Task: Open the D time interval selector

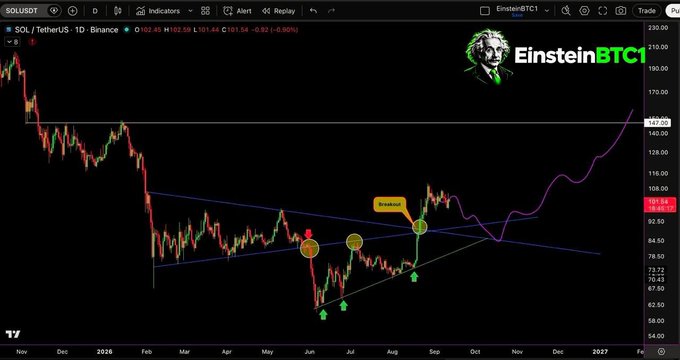Action: [95, 11]
